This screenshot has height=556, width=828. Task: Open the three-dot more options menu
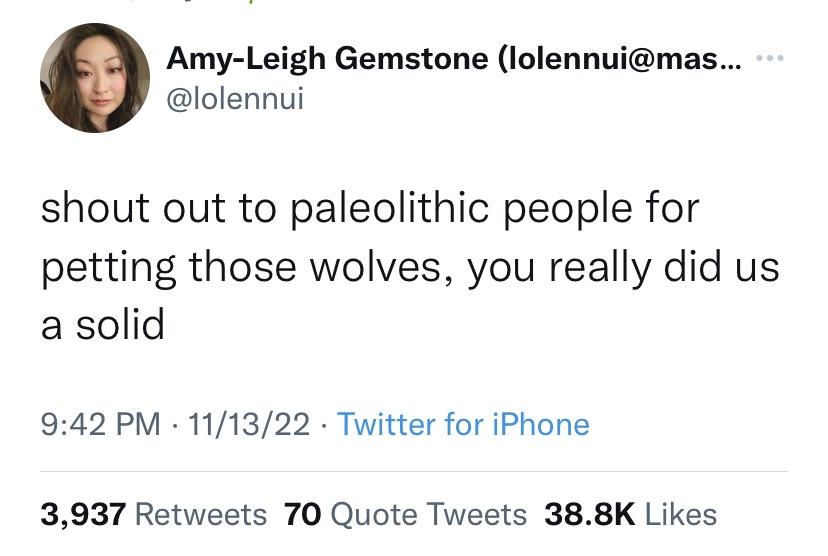pyautogui.click(x=770, y=58)
